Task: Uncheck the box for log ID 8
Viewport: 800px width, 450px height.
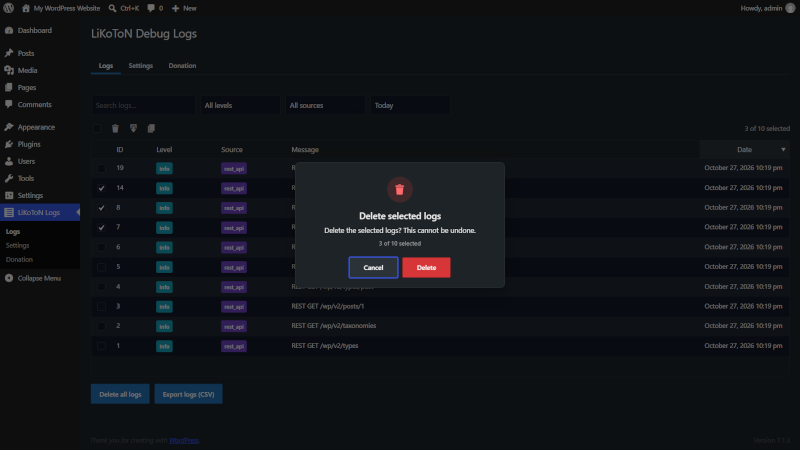Action: click(102, 208)
